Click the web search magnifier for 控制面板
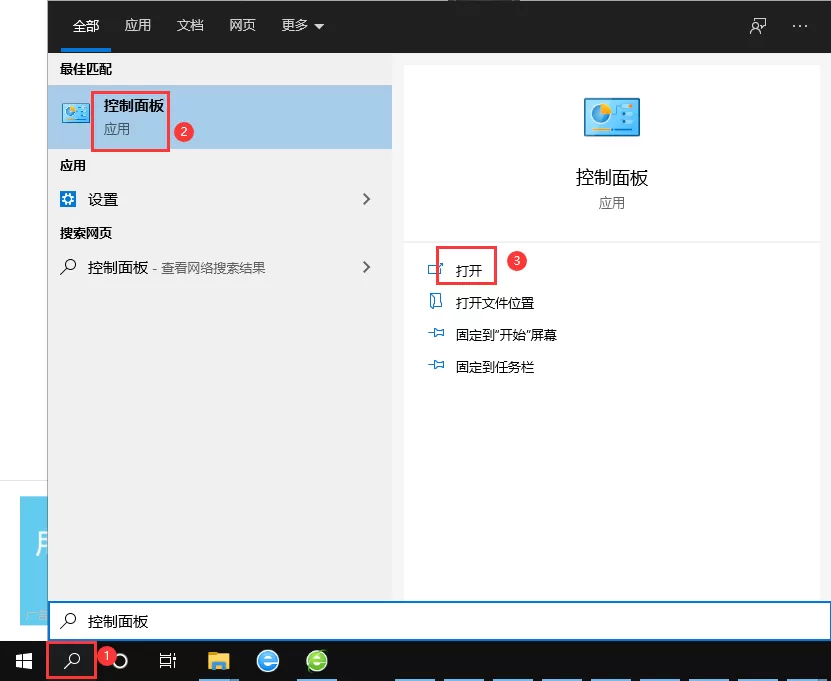 68,267
